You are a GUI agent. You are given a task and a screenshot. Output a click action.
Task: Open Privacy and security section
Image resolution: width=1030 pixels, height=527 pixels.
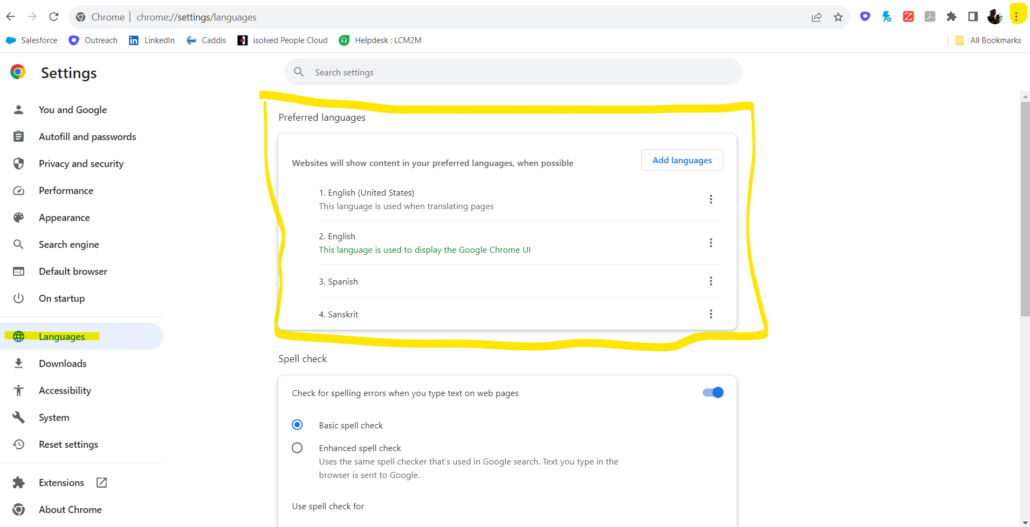[x=83, y=164]
